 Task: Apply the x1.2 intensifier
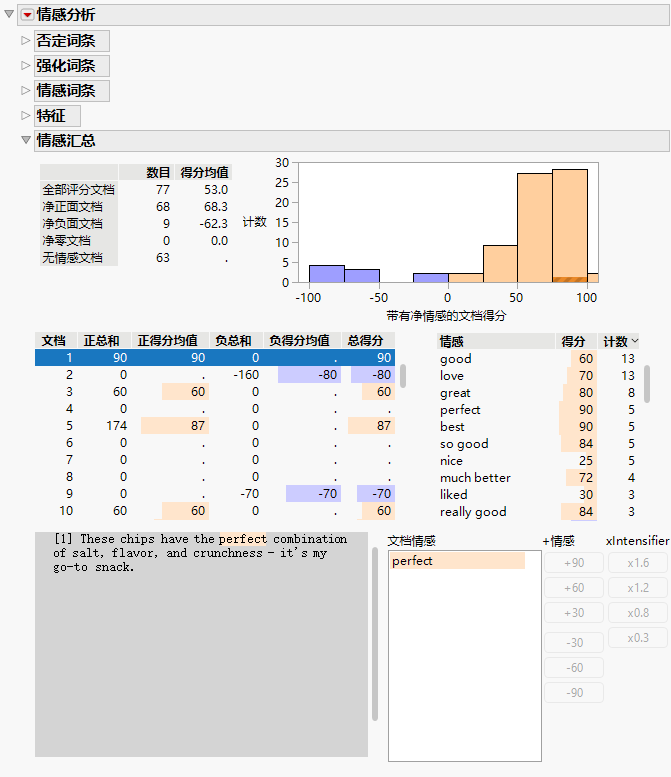click(x=638, y=588)
